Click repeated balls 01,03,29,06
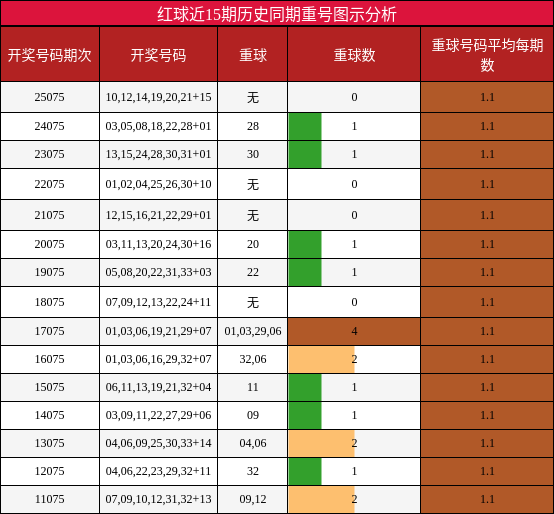Viewport: 554px width, 514px height. point(253,331)
